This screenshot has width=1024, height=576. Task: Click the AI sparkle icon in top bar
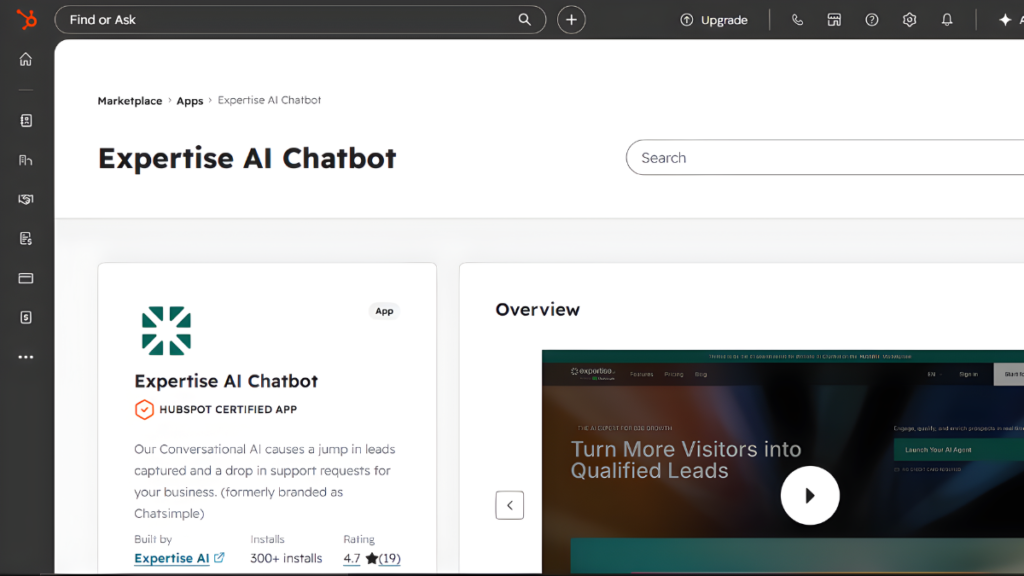tap(1005, 20)
